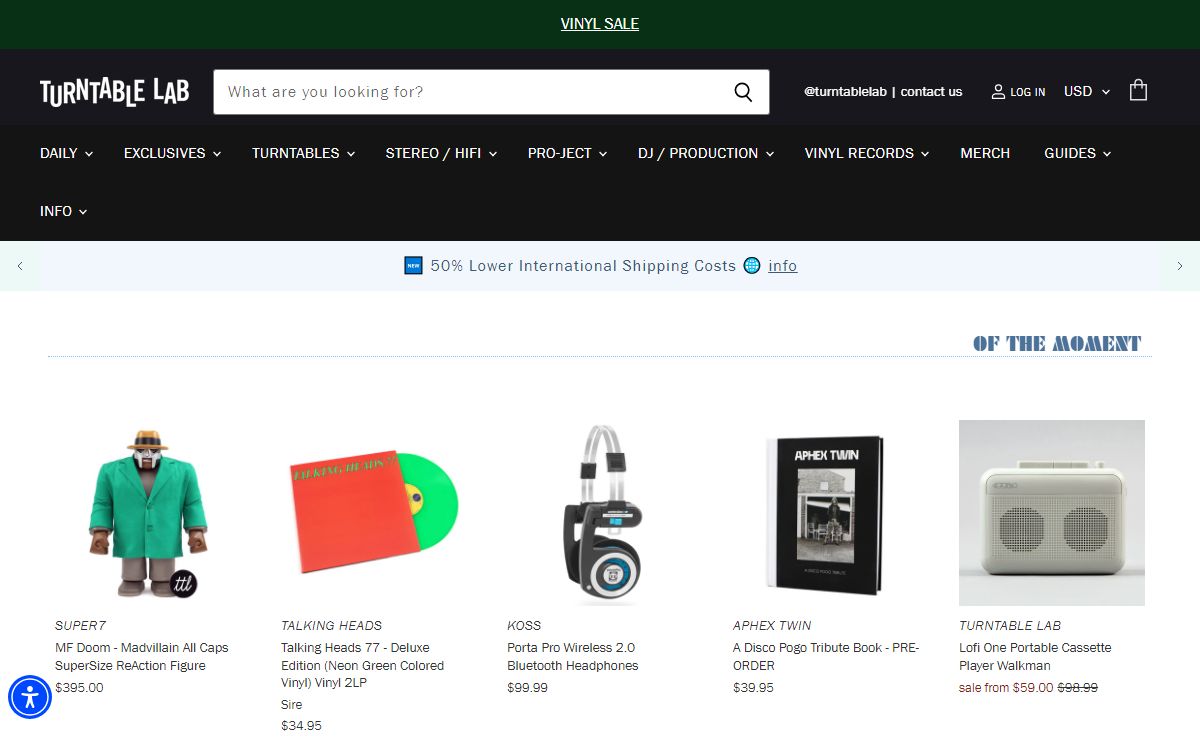This screenshot has height=740, width=1200.
Task: Open the MF Doom figure product image
Action: click(x=148, y=513)
